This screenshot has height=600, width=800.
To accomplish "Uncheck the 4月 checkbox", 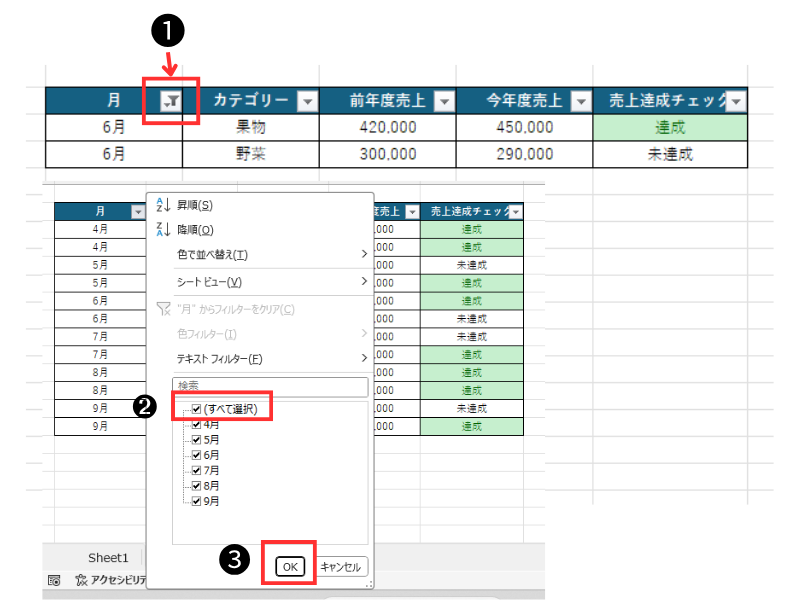I will coord(196,425).
